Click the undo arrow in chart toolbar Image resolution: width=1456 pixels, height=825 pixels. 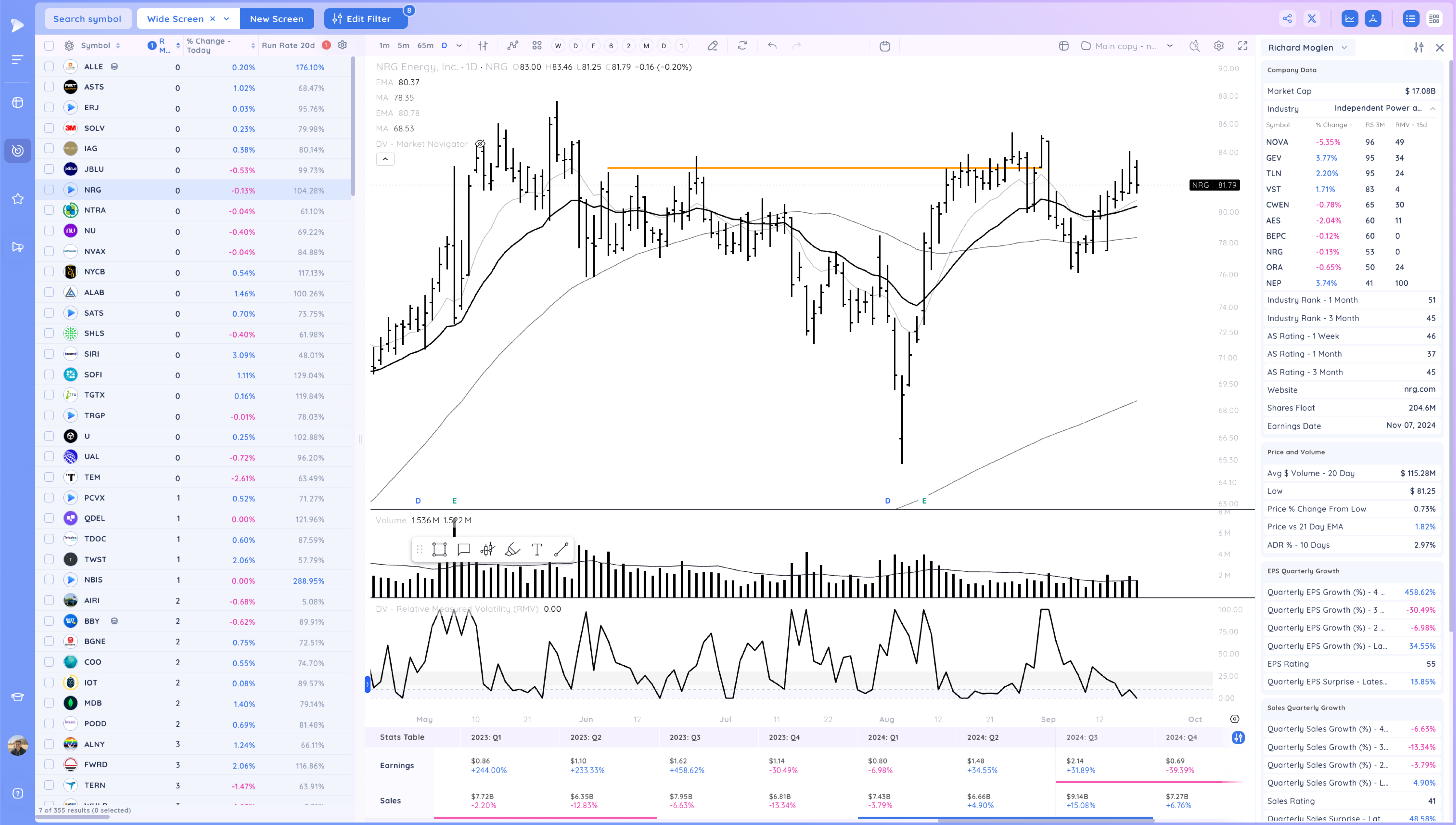click(772, 46)
